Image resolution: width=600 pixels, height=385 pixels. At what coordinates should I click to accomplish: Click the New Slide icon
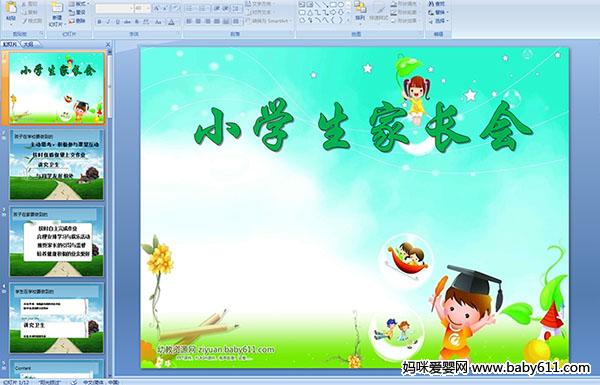click(x=57, y=8)
